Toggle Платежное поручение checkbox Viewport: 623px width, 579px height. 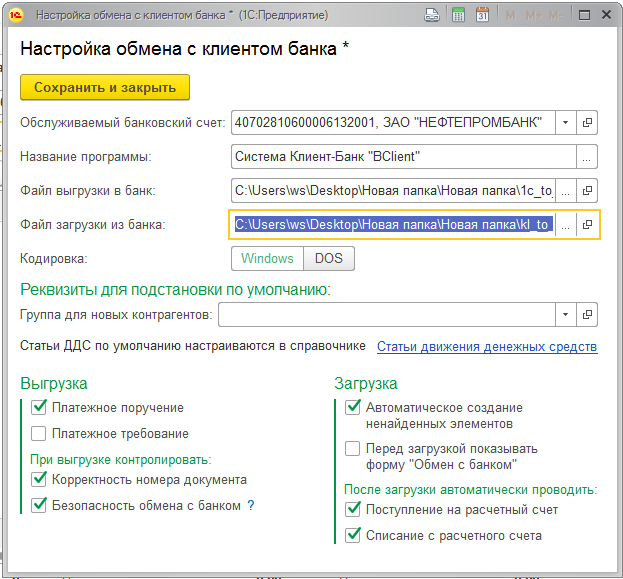coord(39,407)
